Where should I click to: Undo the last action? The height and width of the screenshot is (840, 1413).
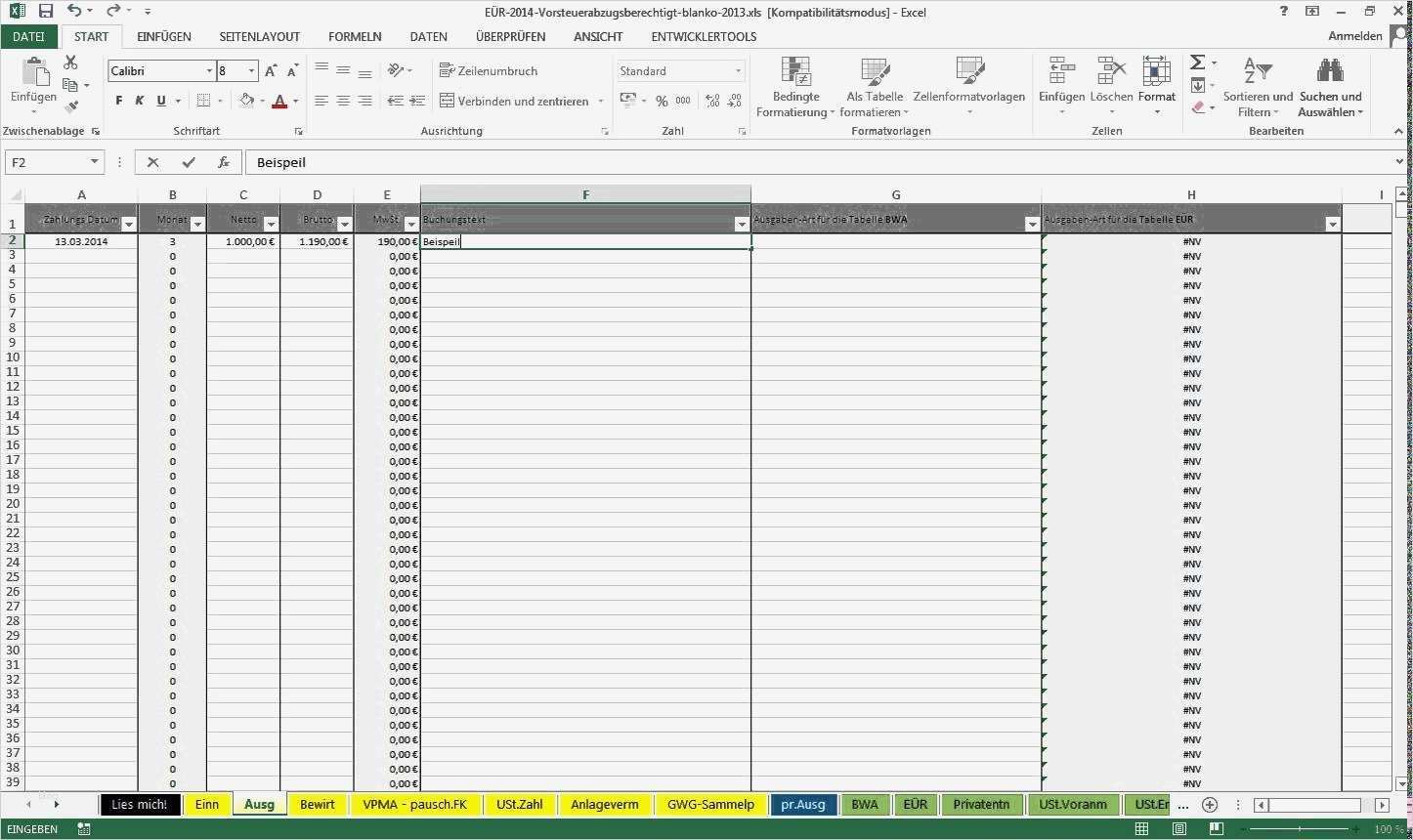pos(74,12)
